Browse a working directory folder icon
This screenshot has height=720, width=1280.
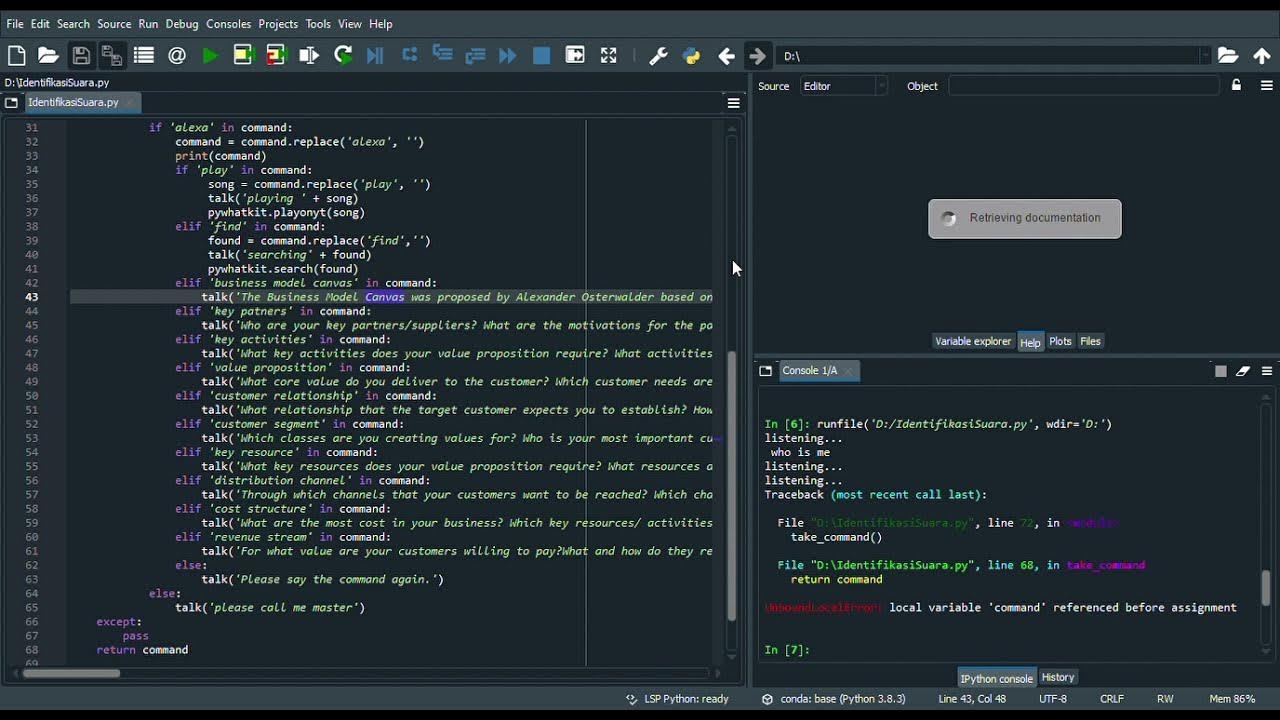(x=1228, y=56)
